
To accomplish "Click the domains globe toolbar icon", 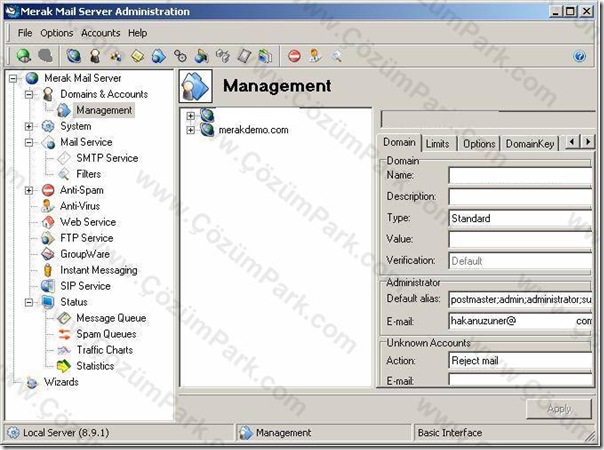I will pos(74,56).
